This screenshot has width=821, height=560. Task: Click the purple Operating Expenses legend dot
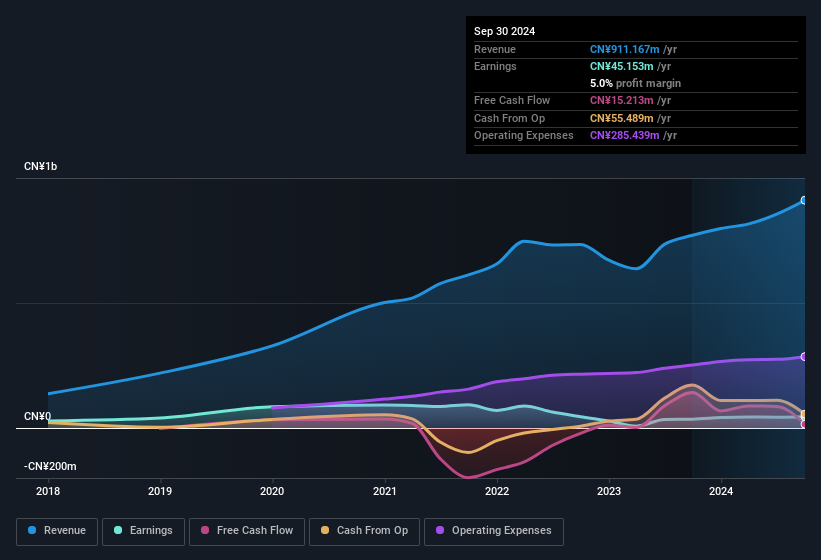[441, 531]
